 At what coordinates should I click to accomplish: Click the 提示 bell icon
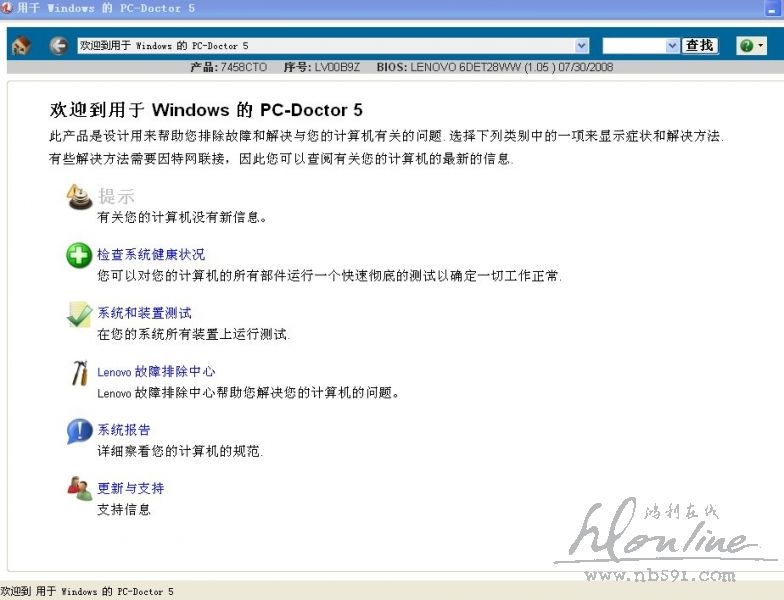(80, 196)
